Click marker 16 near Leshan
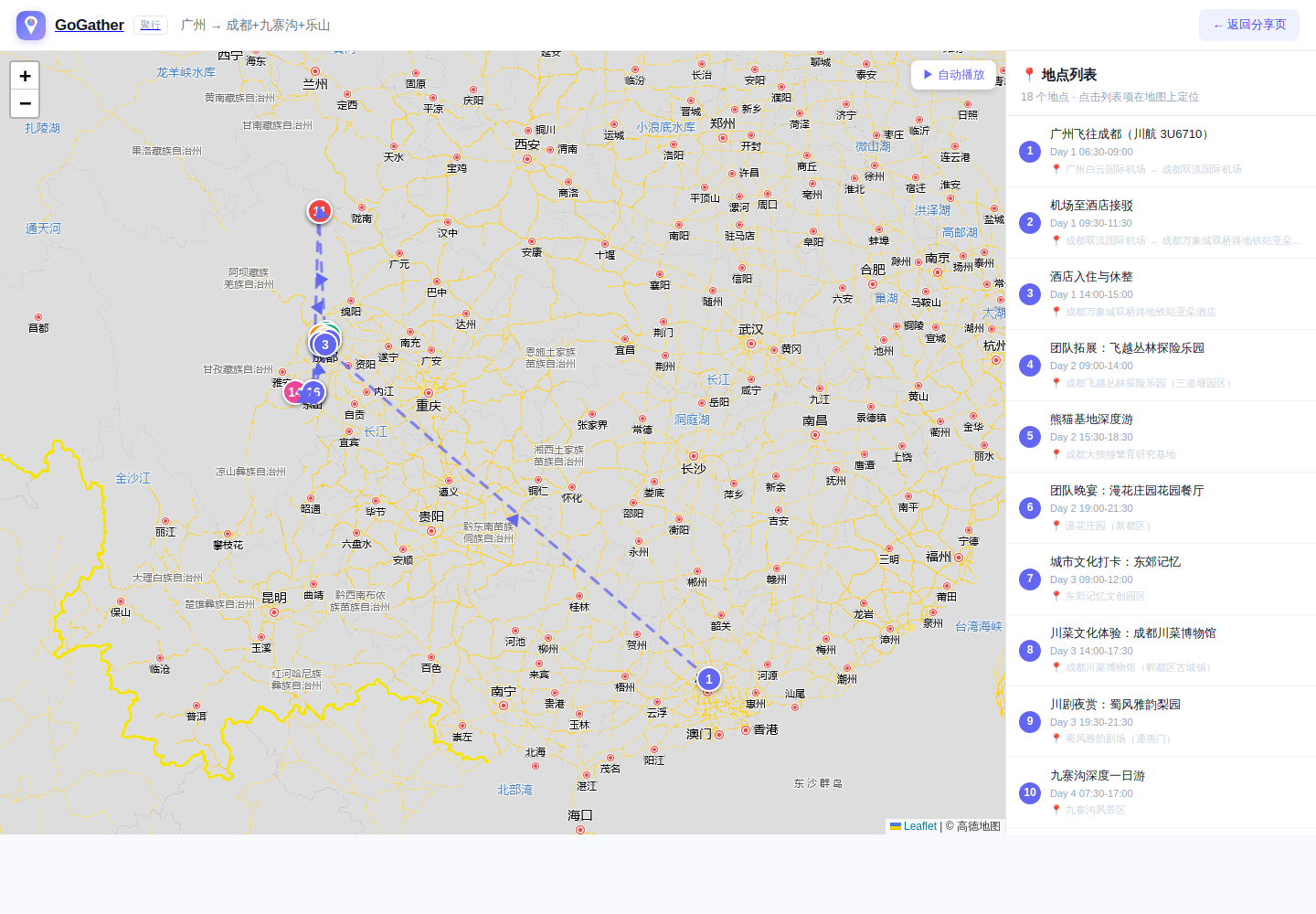The height and width of the screenshot is (914, 1316). (313, 392)
